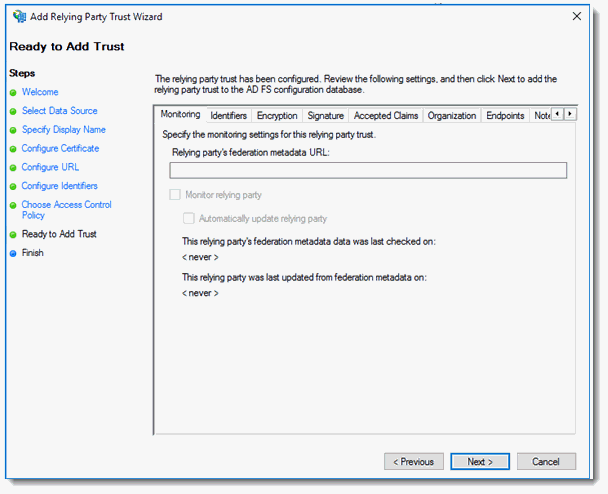Viewport: 608px width, 494px height.
Task: Close the Add Relying Party Trust Wizard
Action: point(576,17)
